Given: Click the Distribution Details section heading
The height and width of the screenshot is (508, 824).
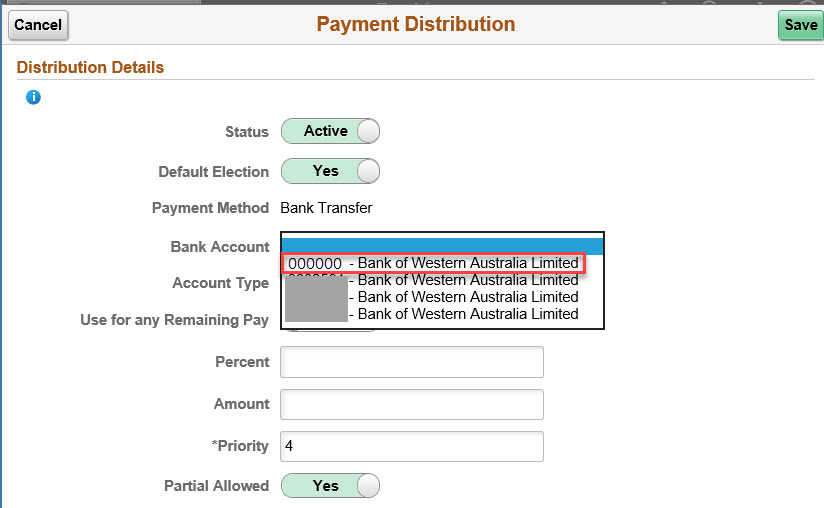Looking at the screenshot, I should pyautogui.click(x=91, y=68).
